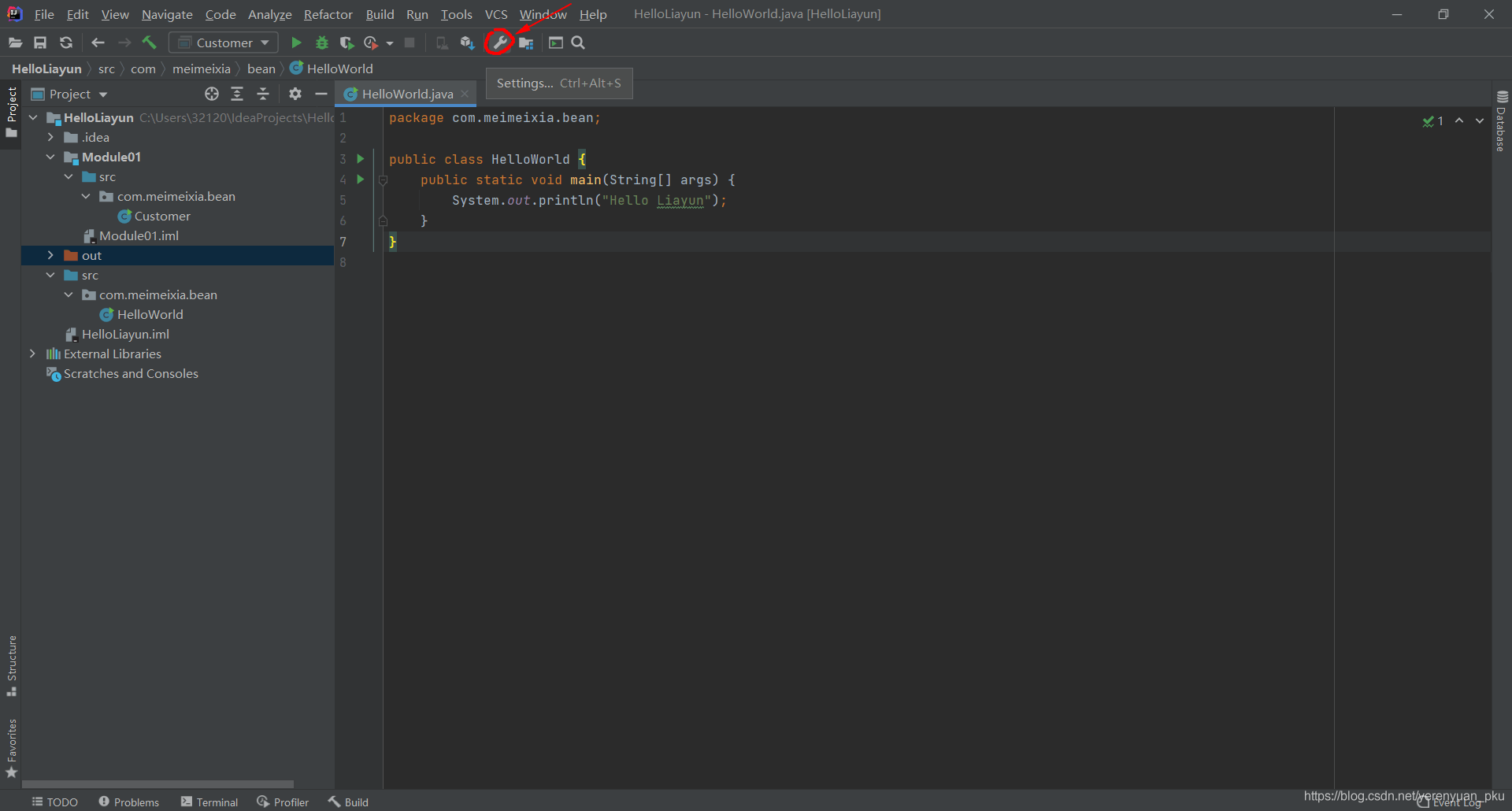Collapse all nodes in Project panel
Screen dimensions: 1512x811
tap(263, 94)
